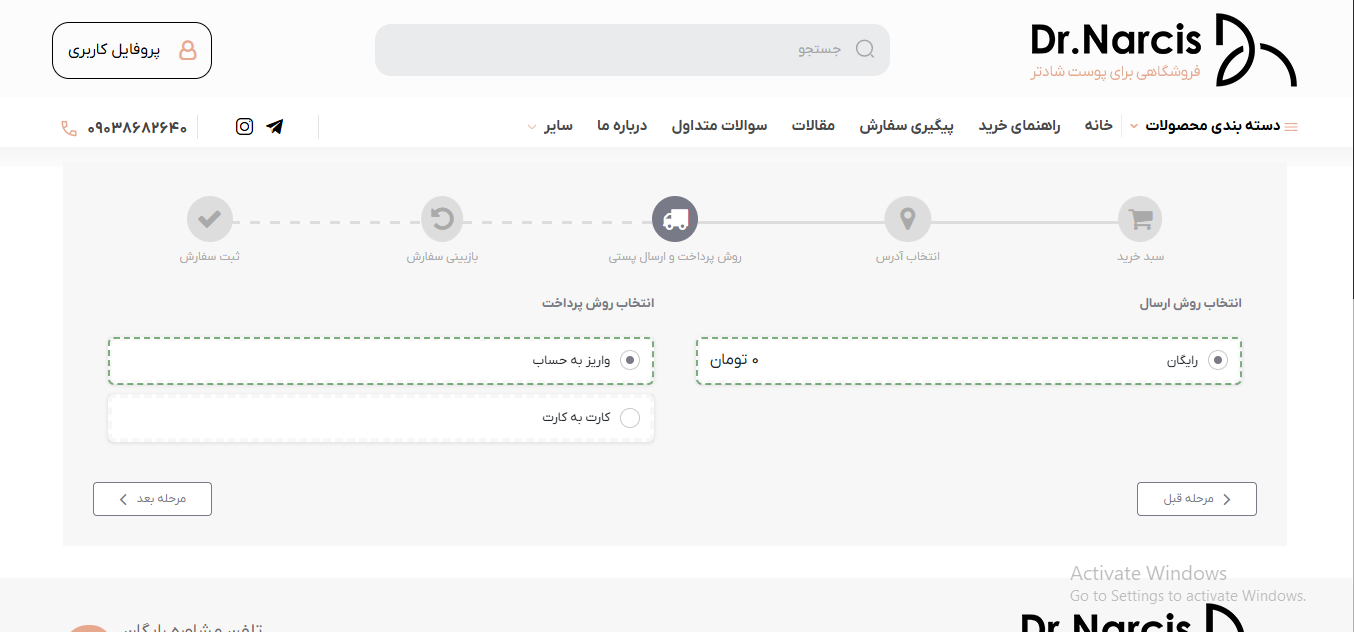Screen dimensions: 1354x632
Task: Open the مقالات menu item
Action: (x=814, y=126)
